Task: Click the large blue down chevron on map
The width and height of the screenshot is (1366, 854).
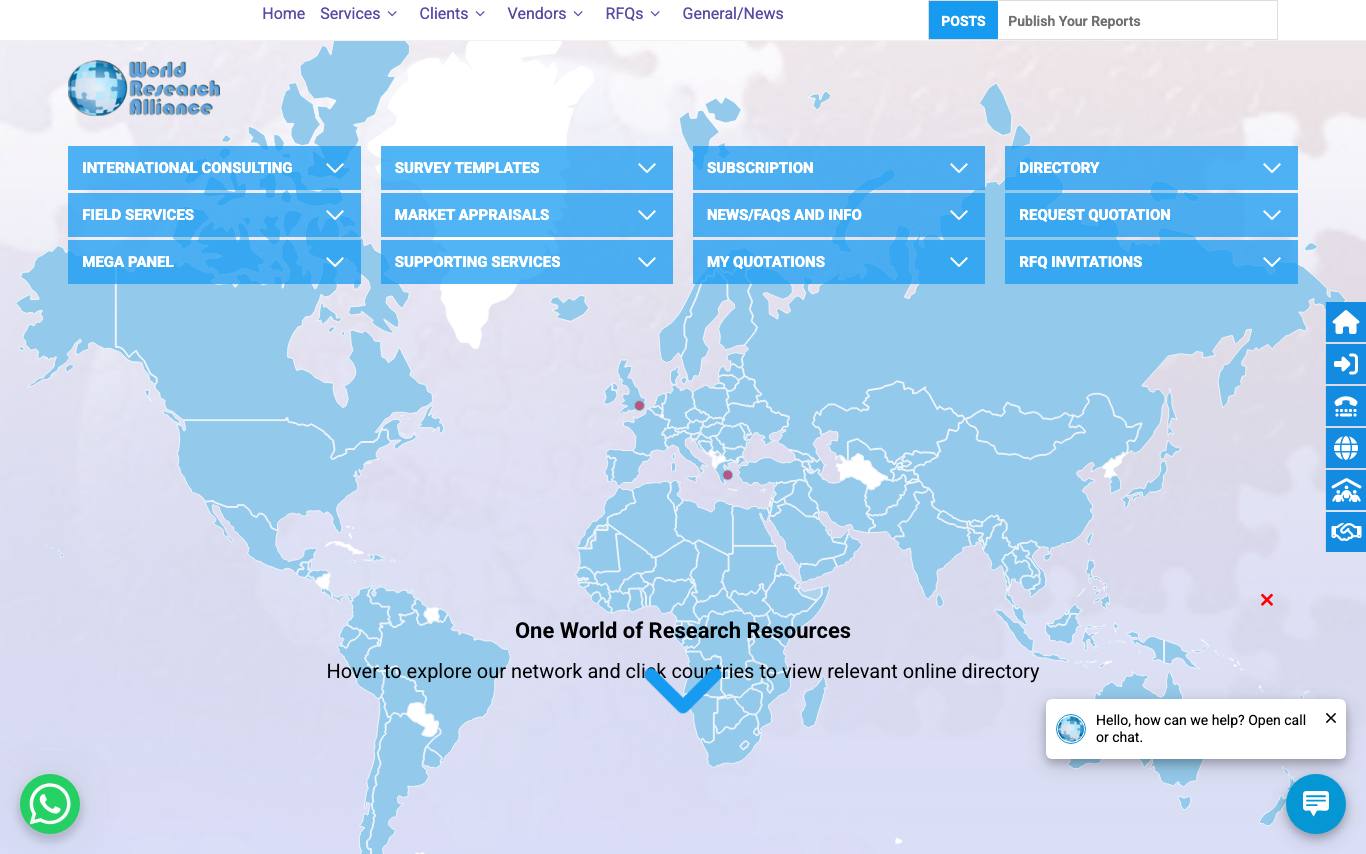Action: [x=683, y=690]
